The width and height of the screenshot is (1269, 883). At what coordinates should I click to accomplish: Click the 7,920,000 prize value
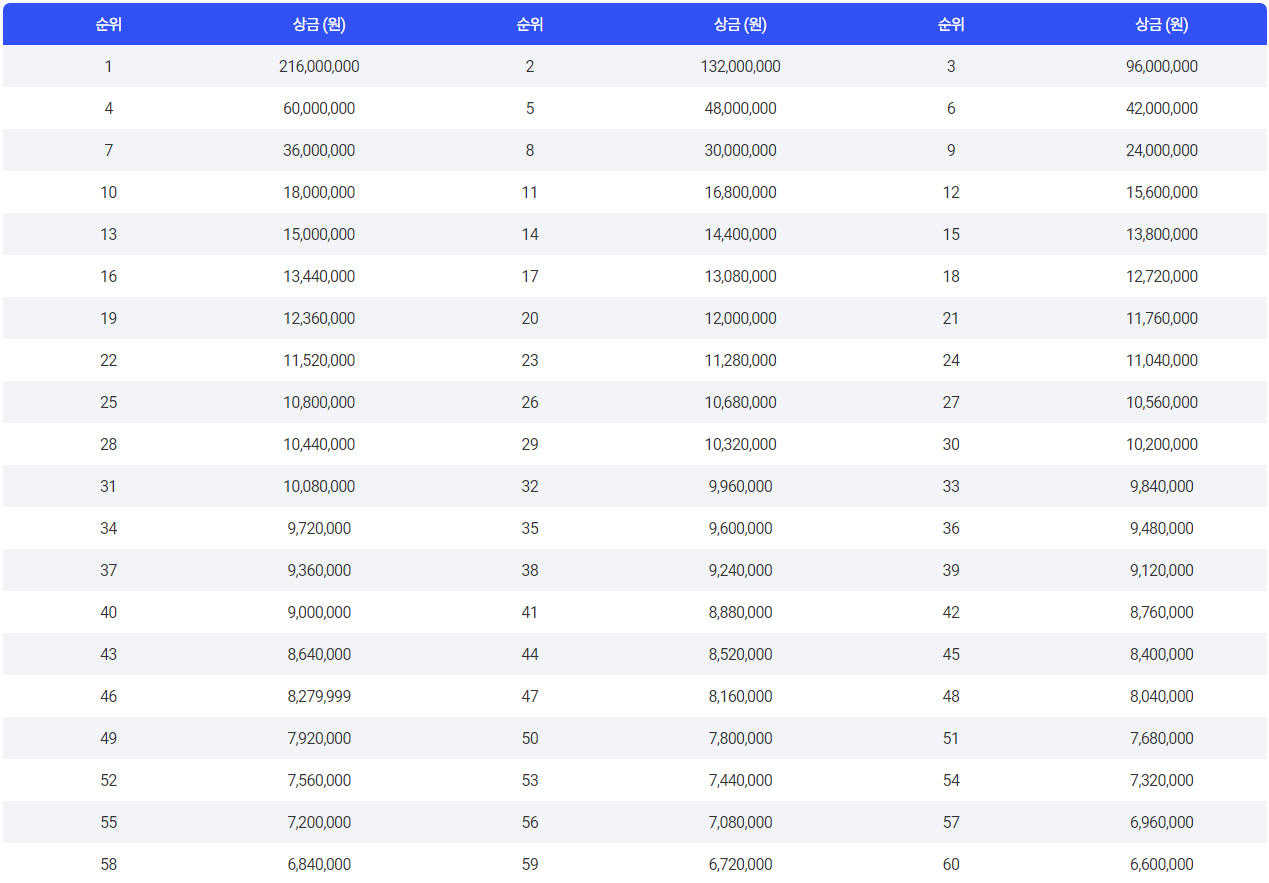[x=319, y=738]
